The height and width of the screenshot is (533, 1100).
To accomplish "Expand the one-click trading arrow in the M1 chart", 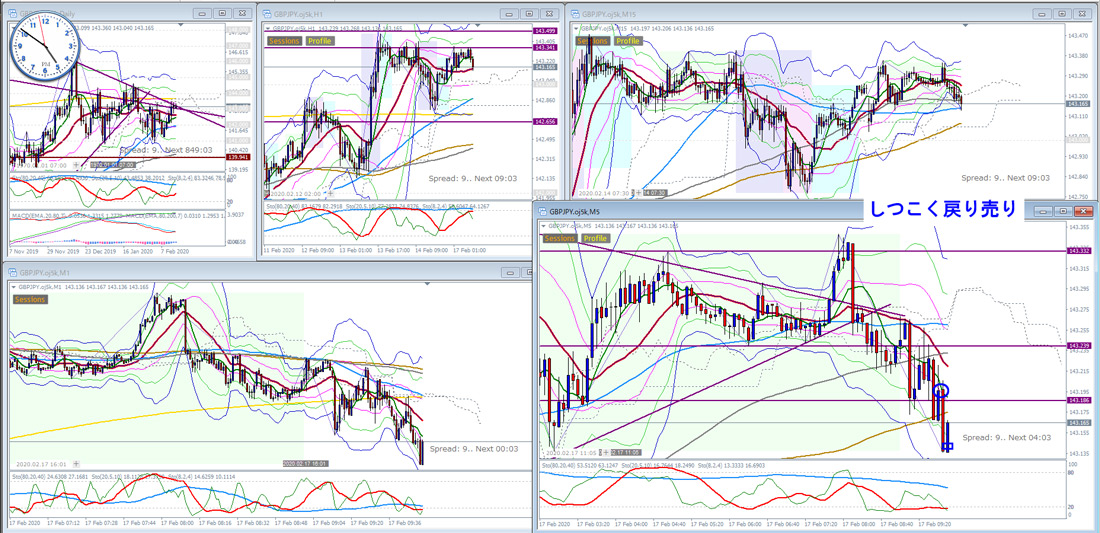I will [14, 286].
